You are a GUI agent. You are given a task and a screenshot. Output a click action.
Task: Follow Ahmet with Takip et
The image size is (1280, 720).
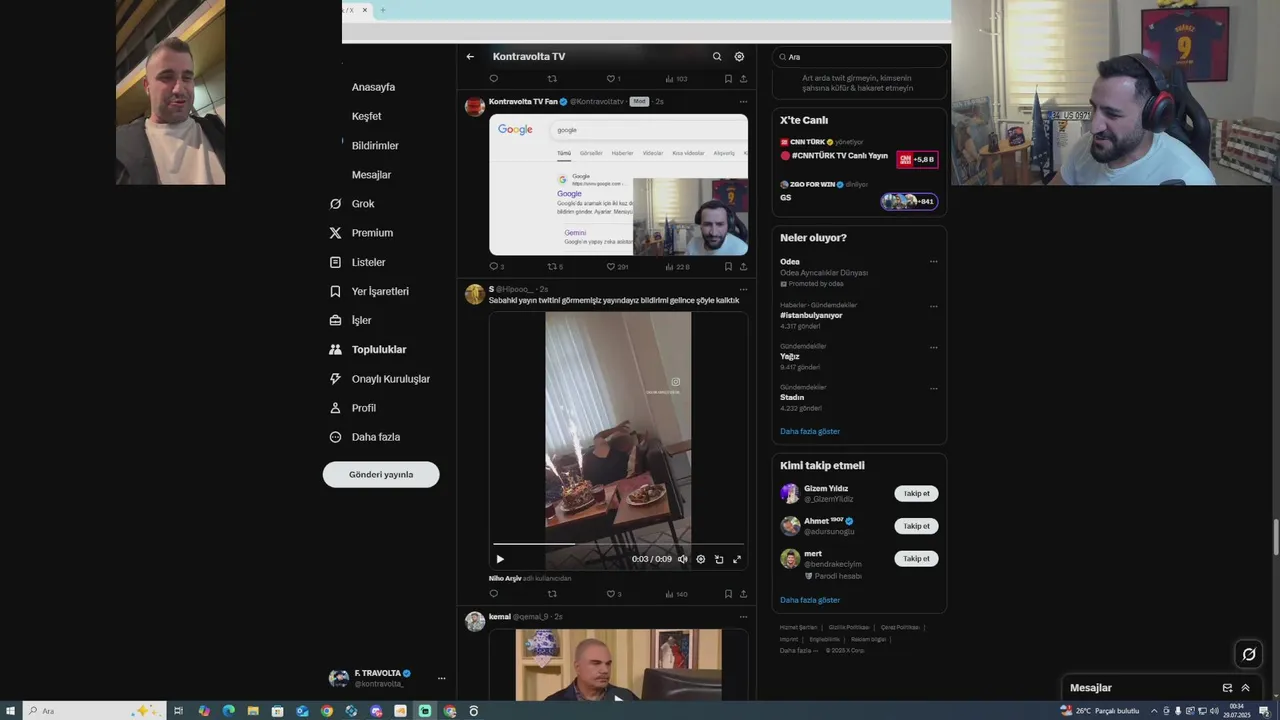point(916,526)
